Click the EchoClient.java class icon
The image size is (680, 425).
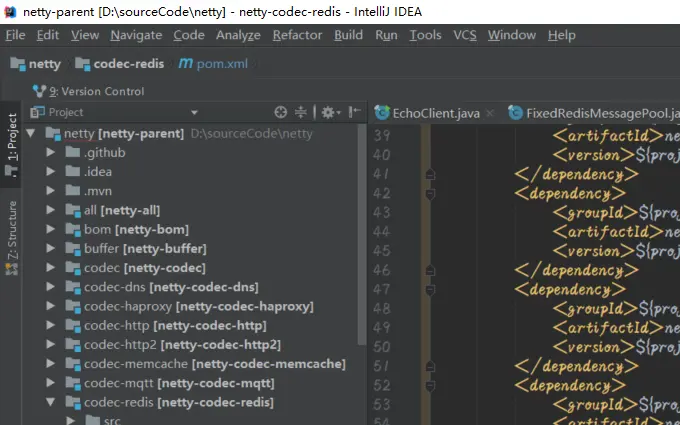click(382, 113)
